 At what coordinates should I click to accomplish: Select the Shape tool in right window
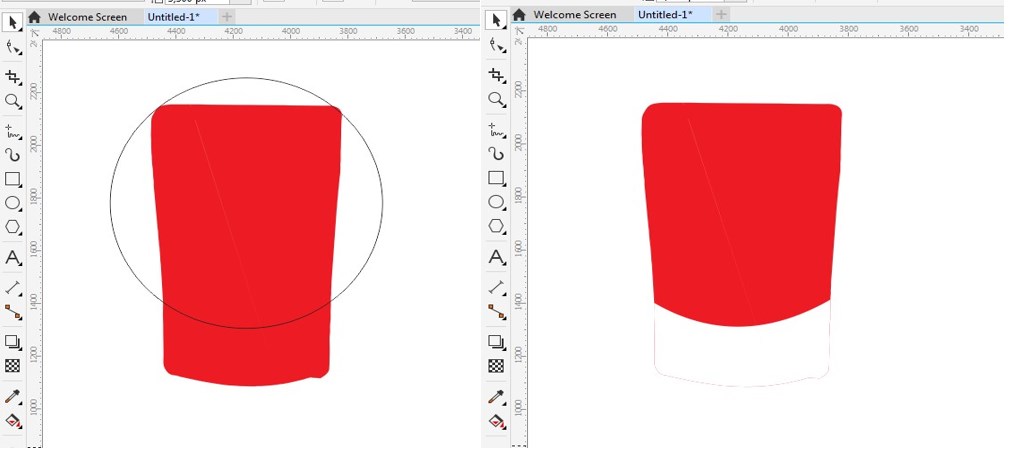[496, 45]
